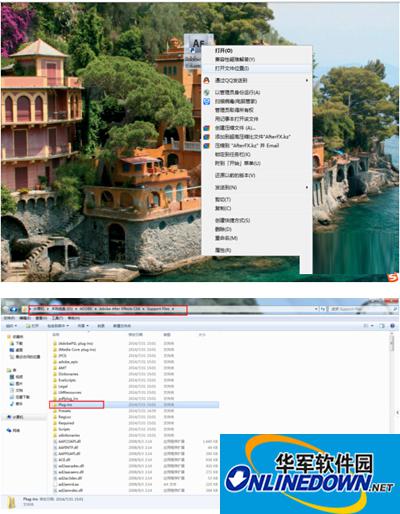Open the 工具(T) menu in Explorer
The width and height of the screenshot is (400, 514).
tap(57, 318)
